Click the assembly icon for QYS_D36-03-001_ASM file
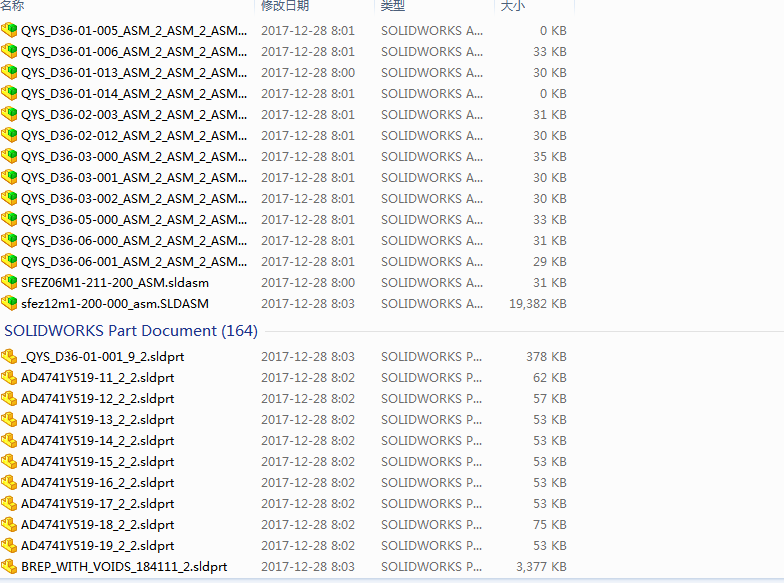The image size is (784, 583). (x=9, y=178)
